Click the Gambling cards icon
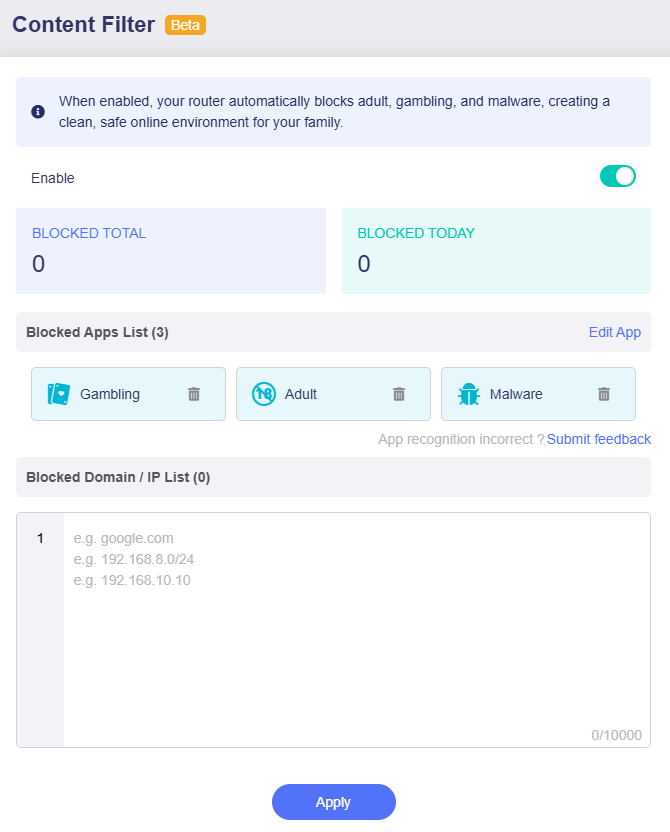This screenshot has width=670, height=832. click(57, 394)
